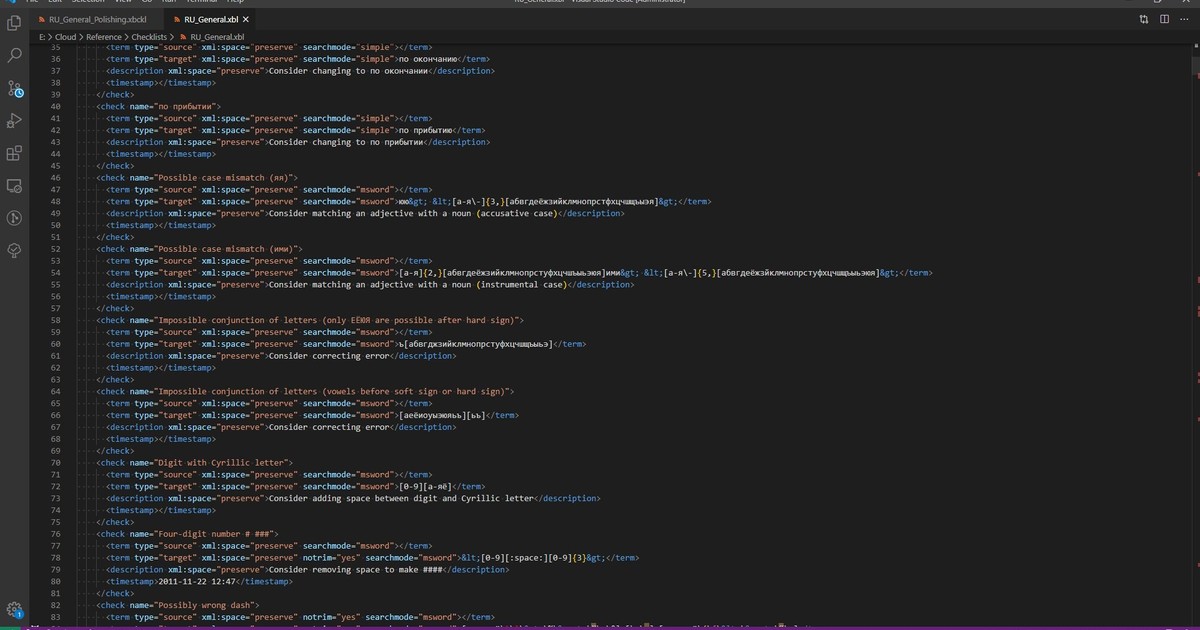
Task: Place cursor on "Consider changing to по прибытии" description
Action: click(x=345, y=142)
